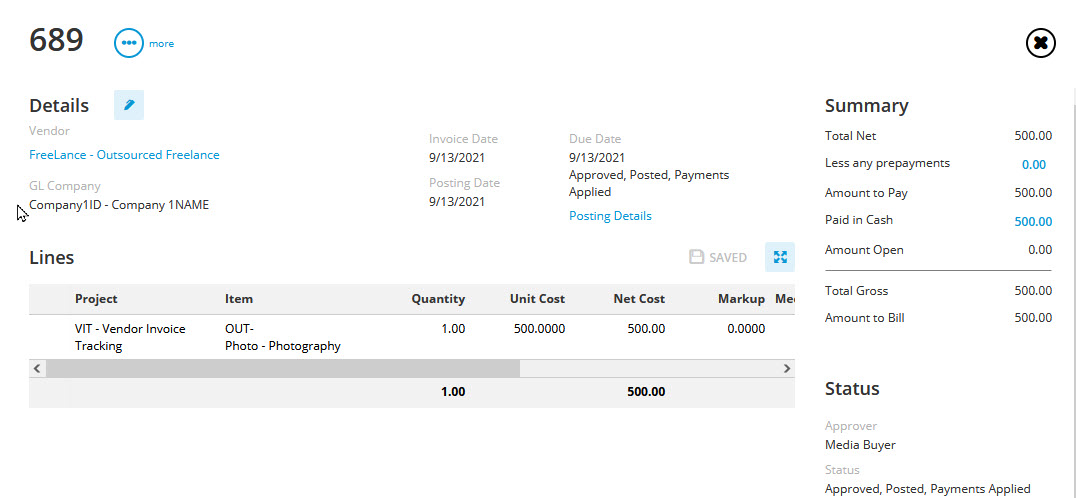Click the SAVED disk button

(718, 257)
